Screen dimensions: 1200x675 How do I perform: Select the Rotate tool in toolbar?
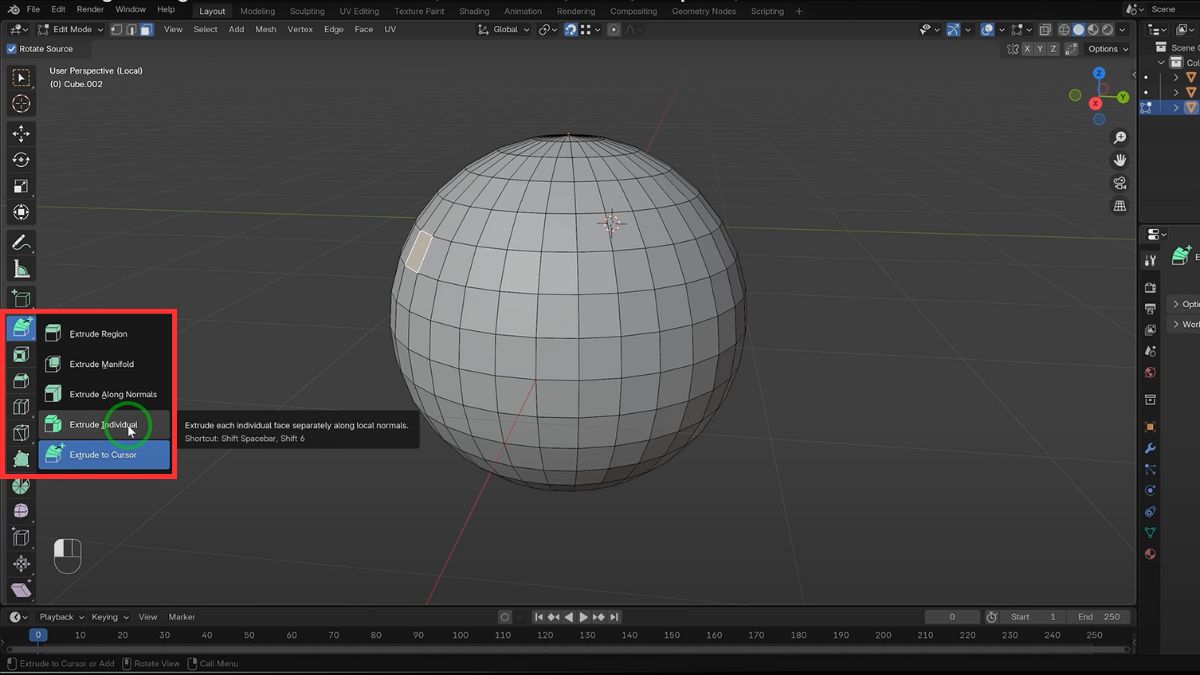(20, 160)
